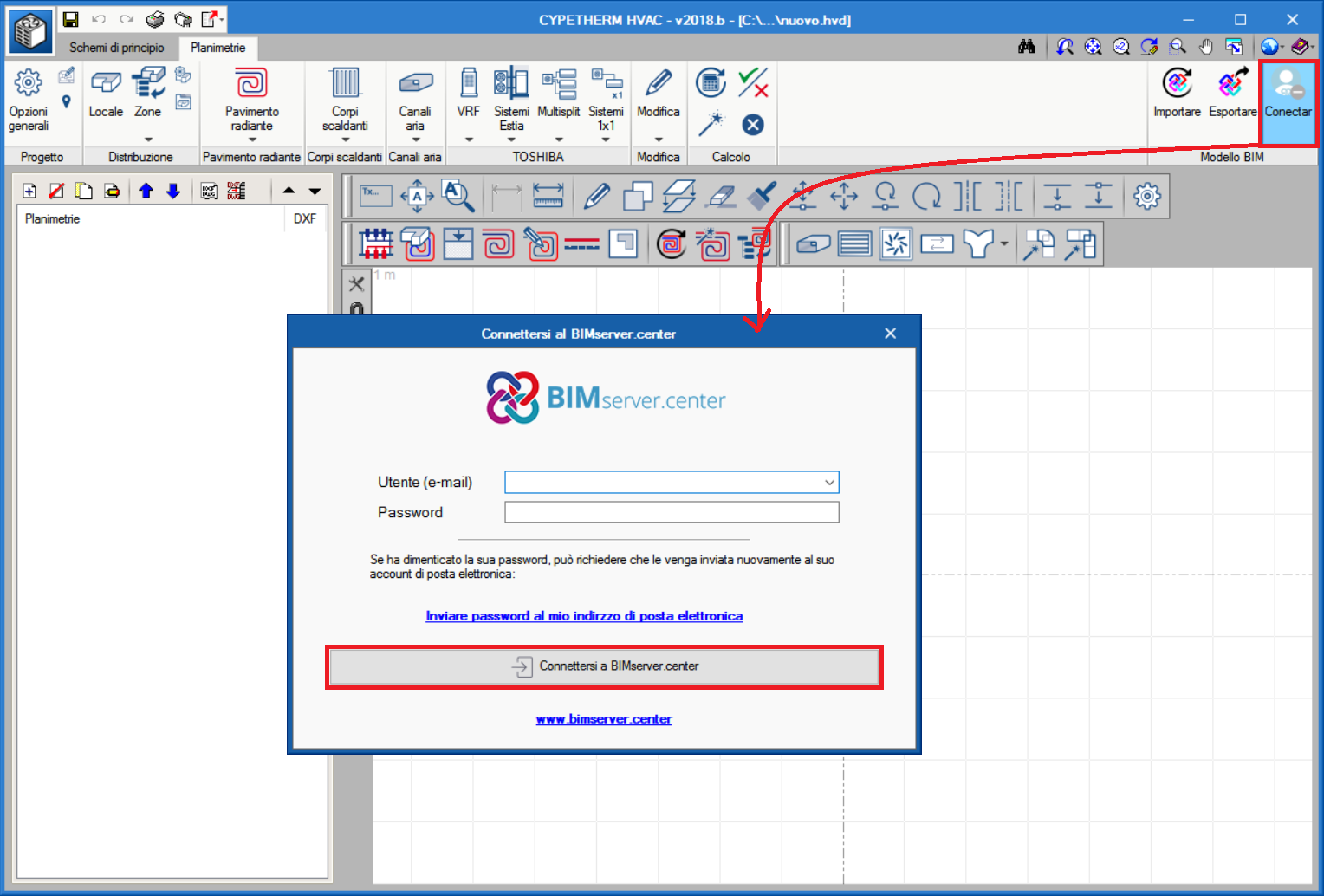Click the help book icon top right
This screenshot has height=896, width=1324.
1300,47
